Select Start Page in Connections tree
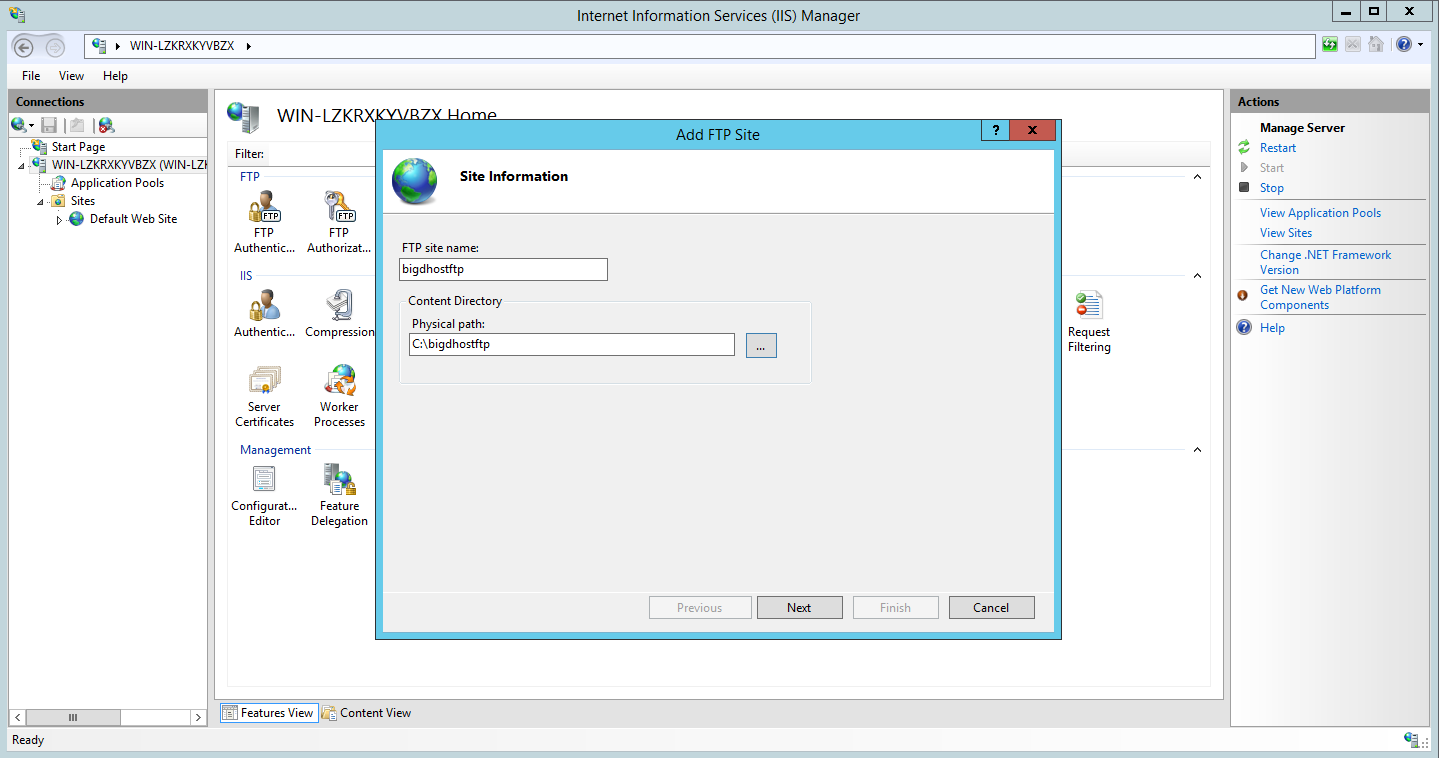 (x=78, y=147)
